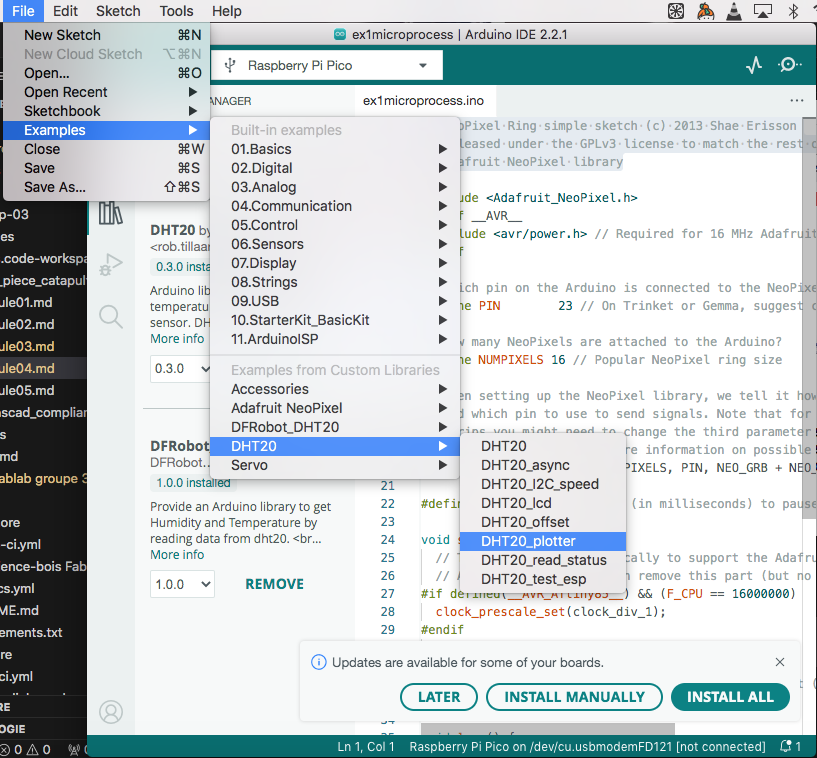Select the DHT20_offset example
The height and width of the screenshot is (758, 817).
542,522
